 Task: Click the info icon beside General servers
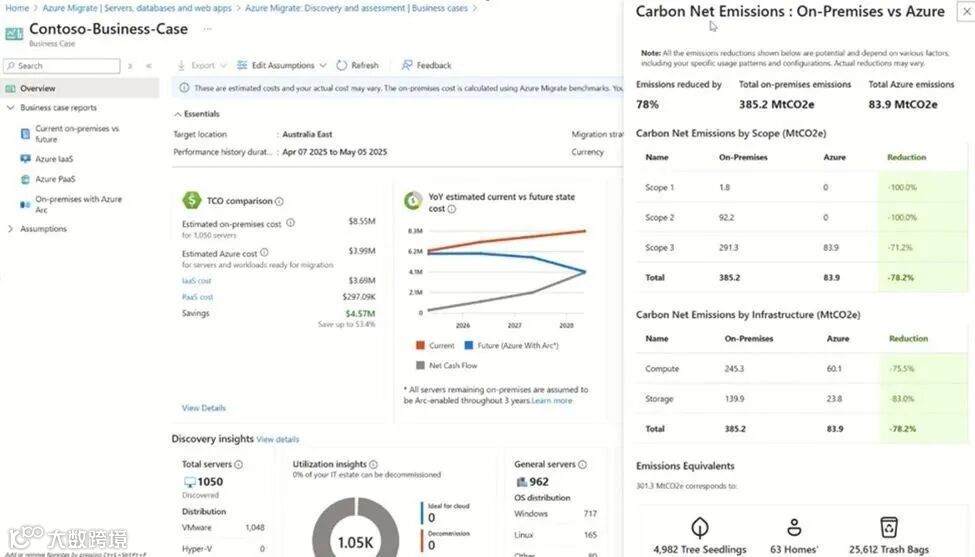pyautogui.click(x=583, y=464)
